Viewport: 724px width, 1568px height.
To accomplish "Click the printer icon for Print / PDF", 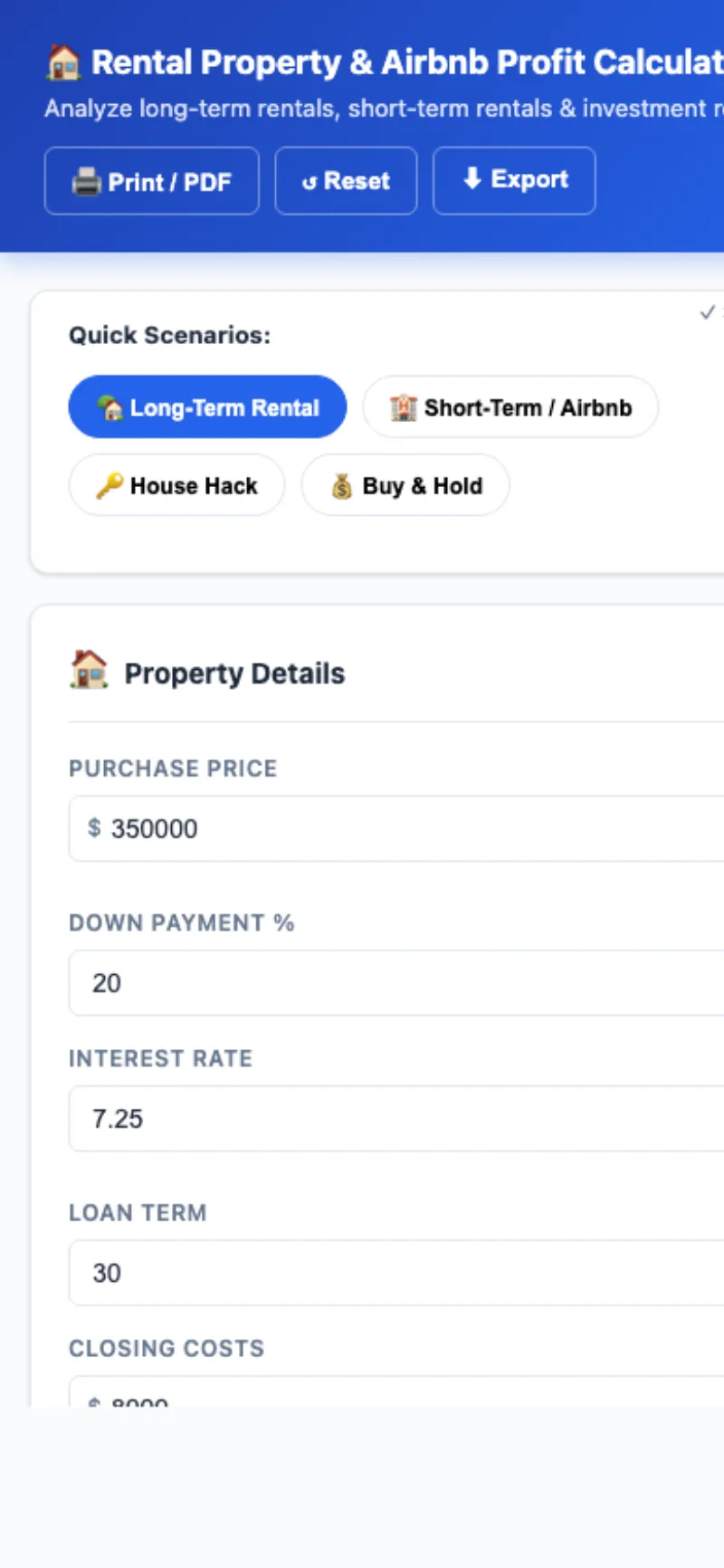I will coord(86,182).
